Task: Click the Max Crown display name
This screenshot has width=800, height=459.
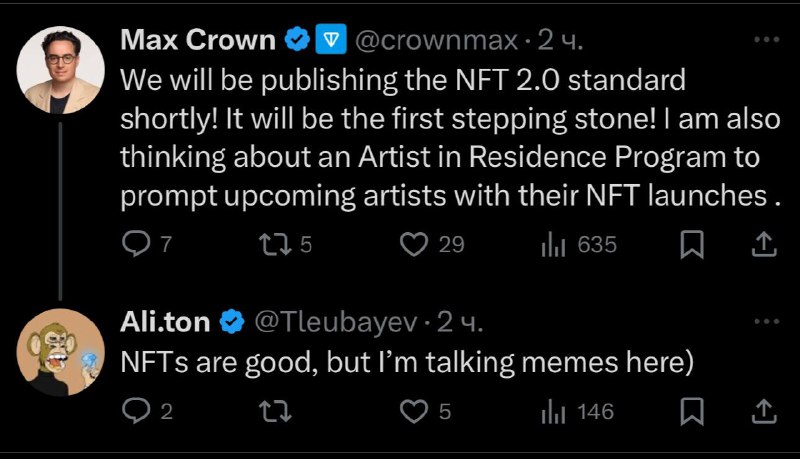Action: tap(198, 39)
